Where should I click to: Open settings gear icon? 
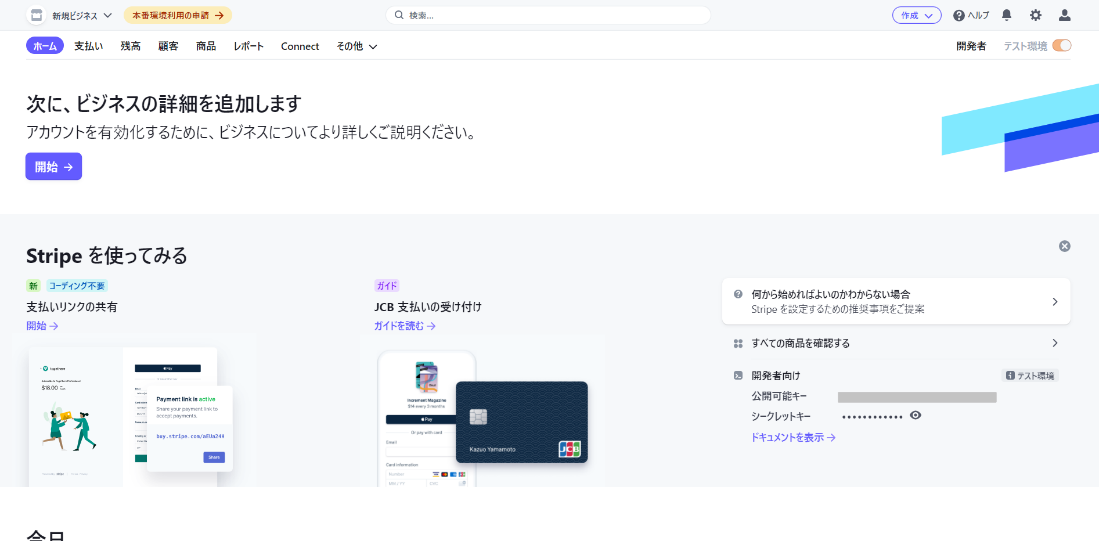point(1035,15)
